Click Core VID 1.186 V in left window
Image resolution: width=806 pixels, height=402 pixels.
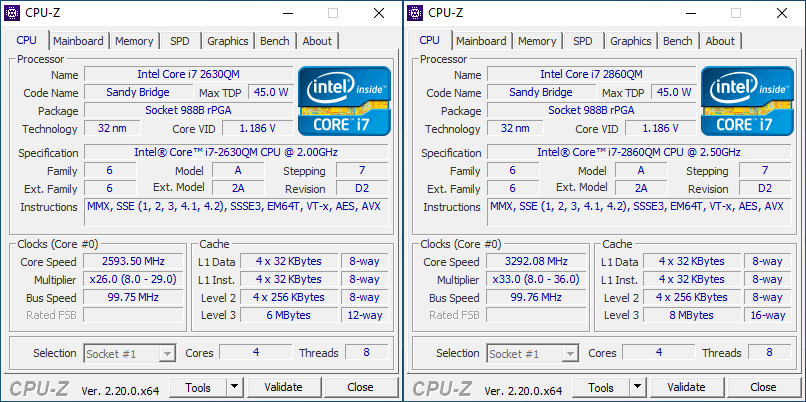pyautogui.click(x=258, y=128)
